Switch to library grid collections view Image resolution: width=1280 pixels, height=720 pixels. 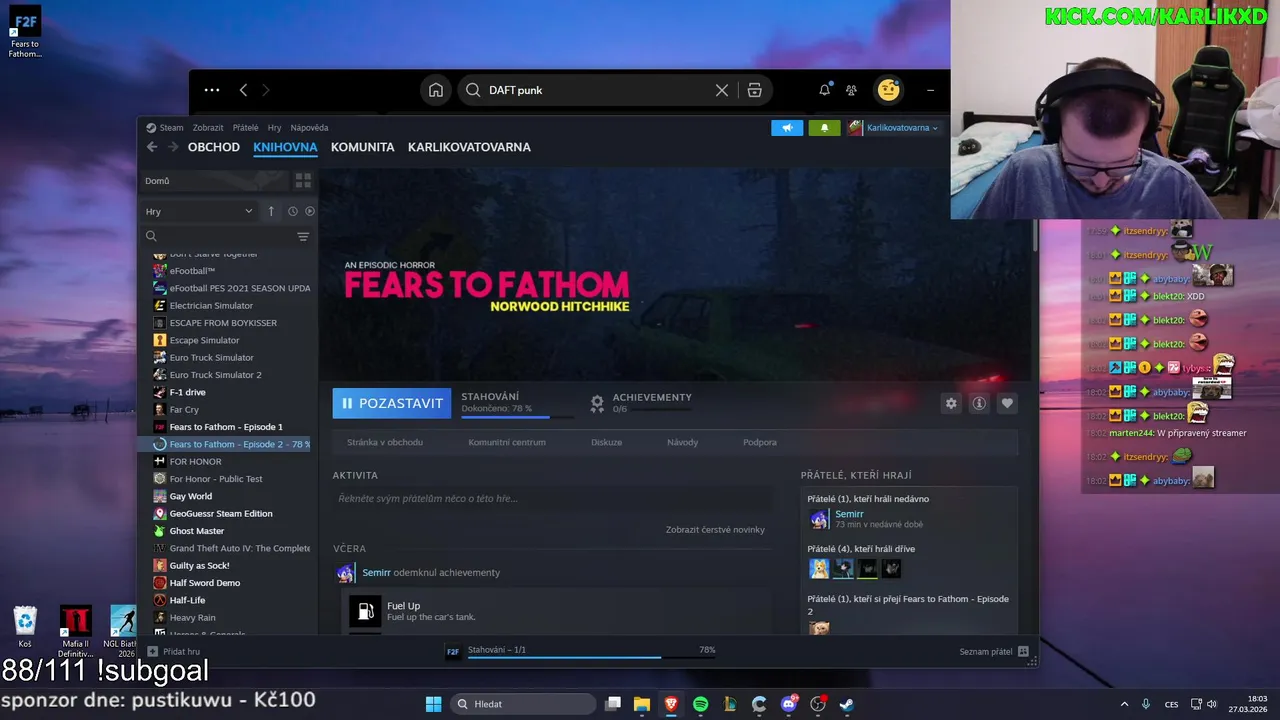303,181
